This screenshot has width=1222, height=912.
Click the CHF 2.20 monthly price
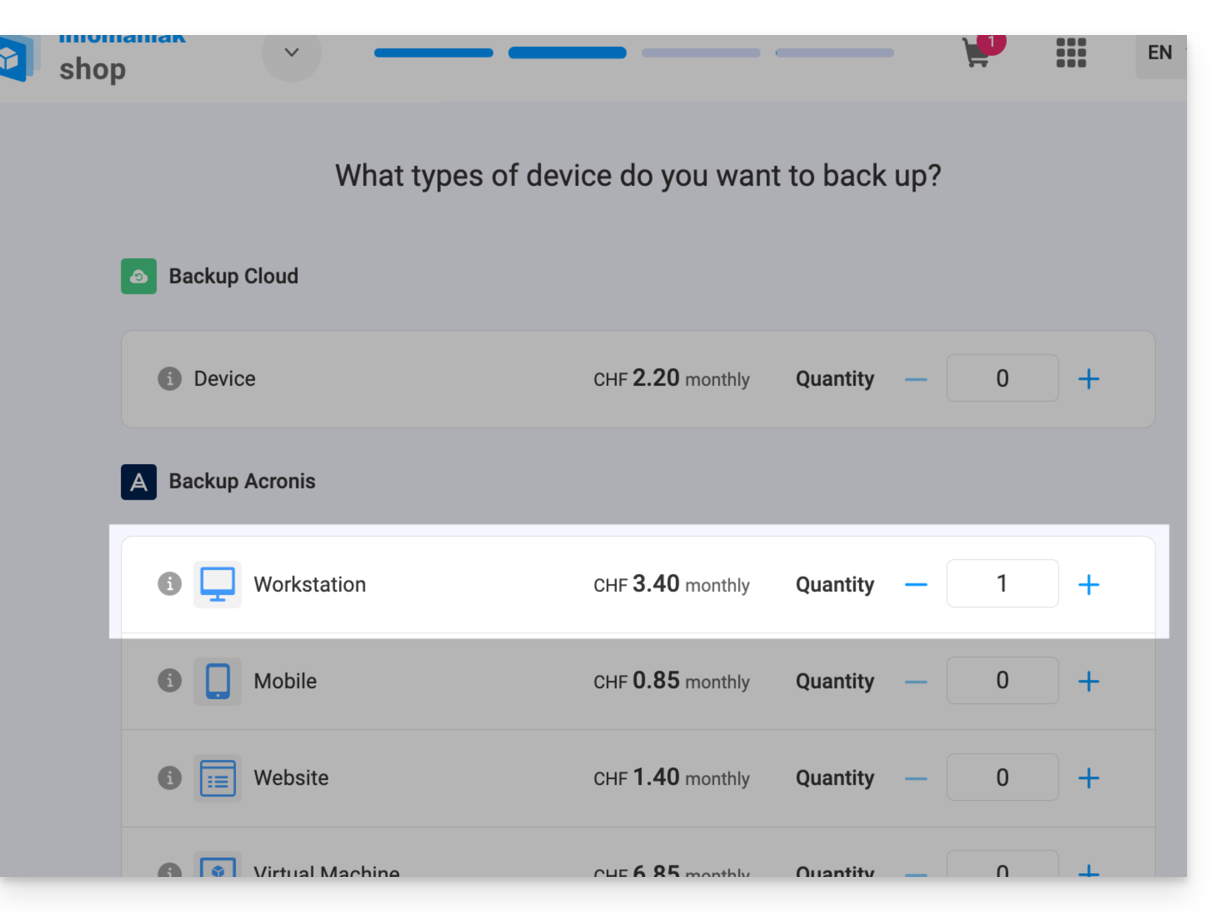point(671,379)
